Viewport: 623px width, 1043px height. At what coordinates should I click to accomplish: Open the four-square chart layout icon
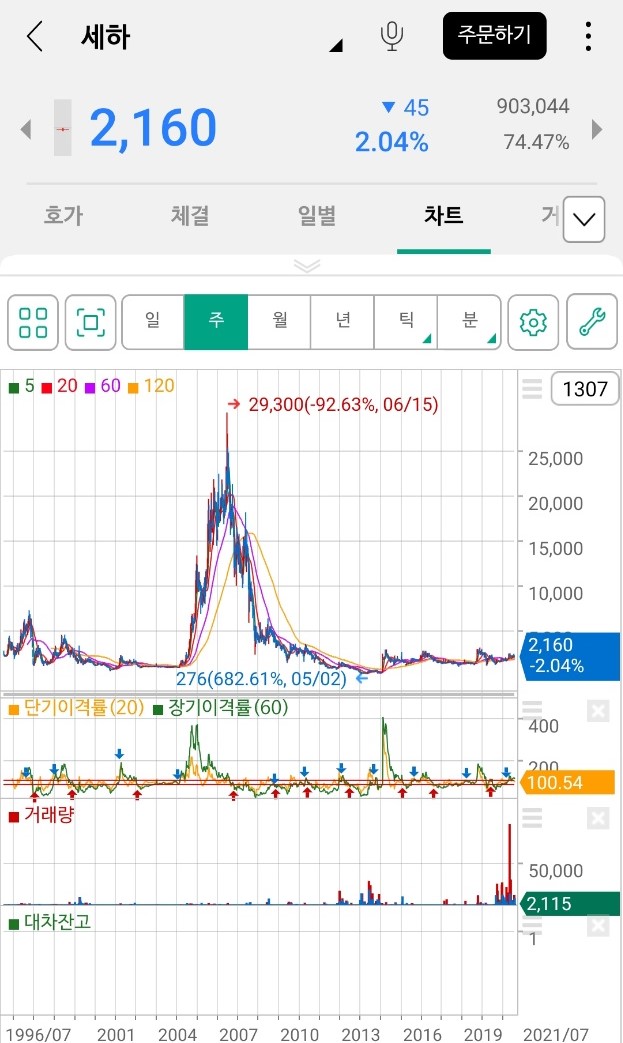tap(33, 323)
